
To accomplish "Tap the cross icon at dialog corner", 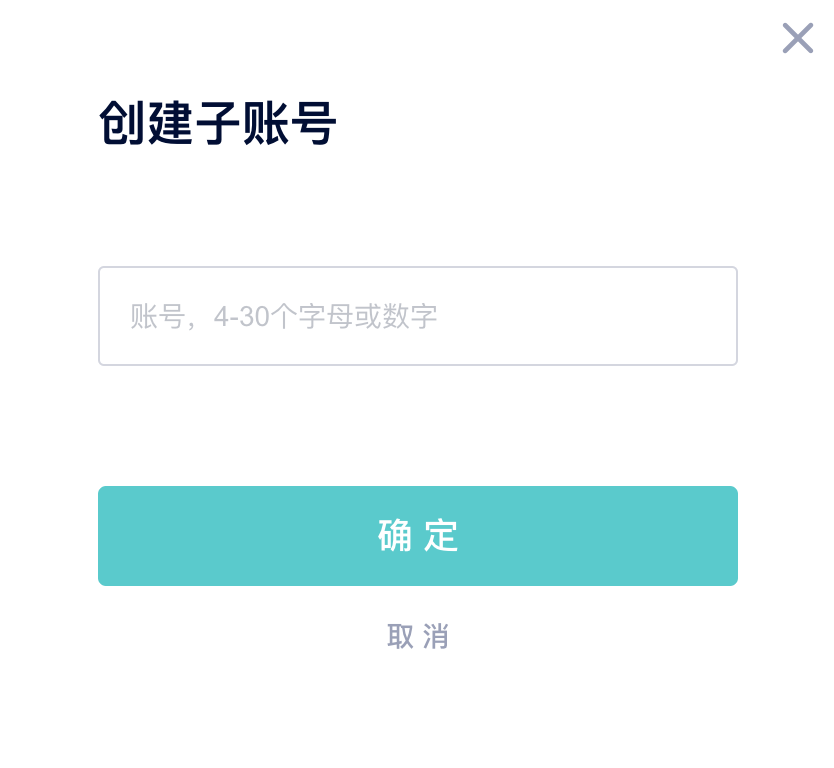I will click(x=797, y=38).
